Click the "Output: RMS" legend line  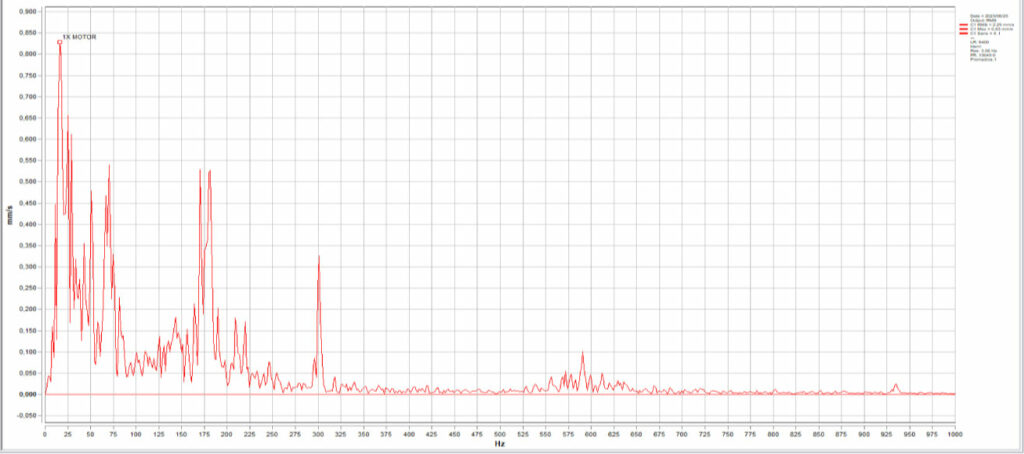click(983, 20)
